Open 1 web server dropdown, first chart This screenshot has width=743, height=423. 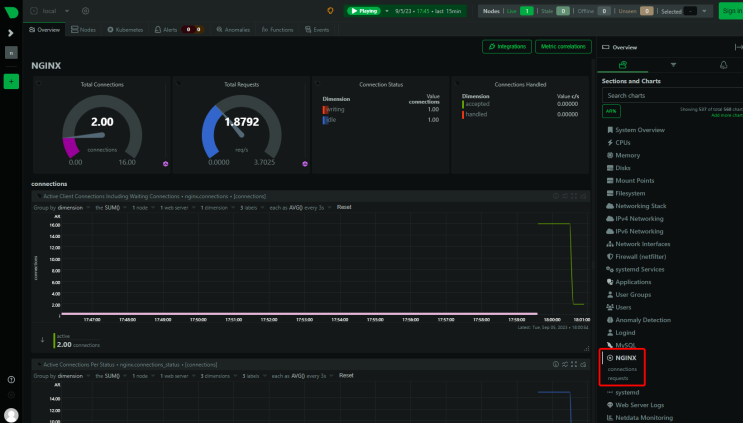coord(177,207)
